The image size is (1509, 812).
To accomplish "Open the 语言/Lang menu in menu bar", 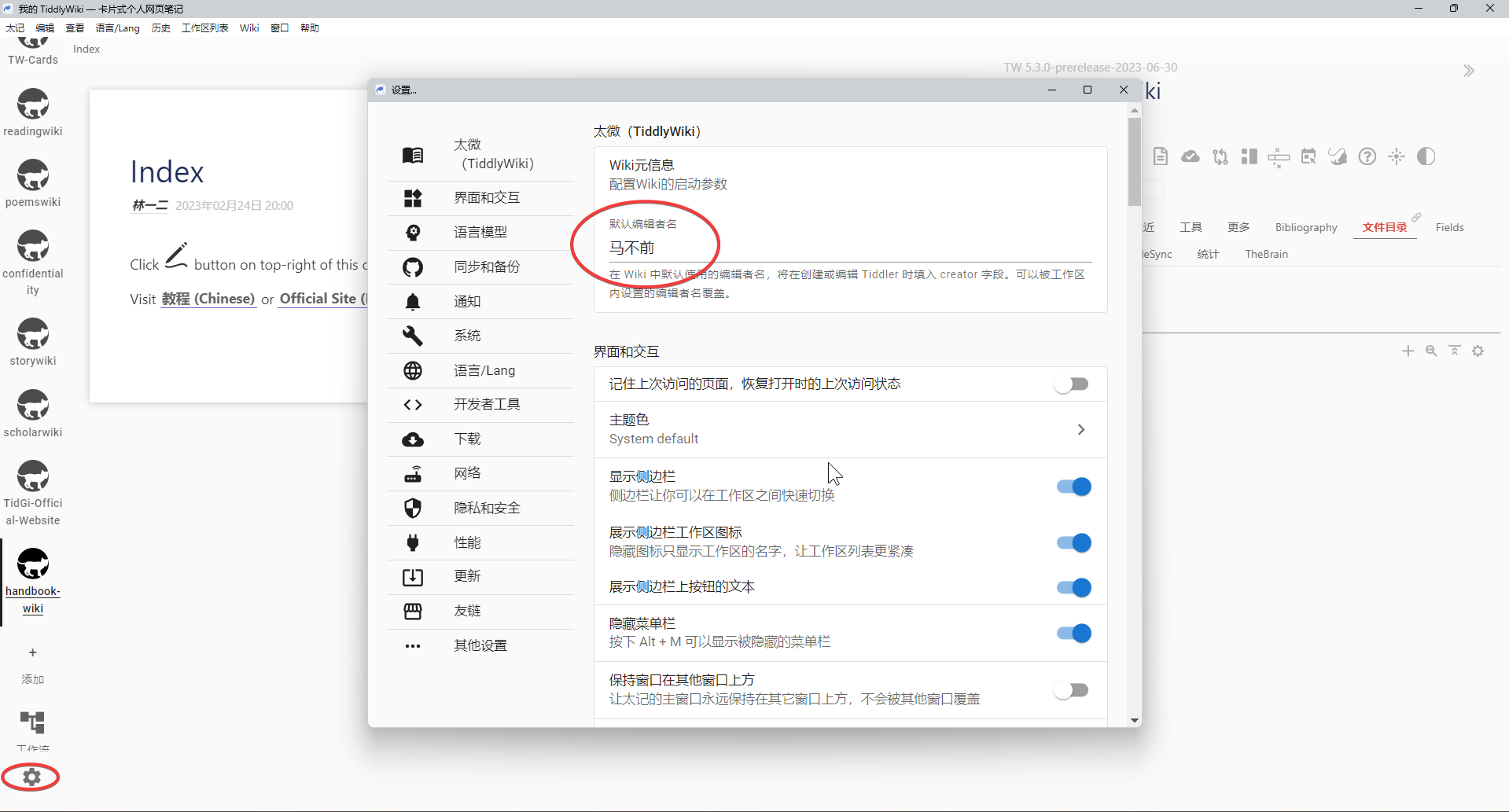I will [x=117, y=28].
